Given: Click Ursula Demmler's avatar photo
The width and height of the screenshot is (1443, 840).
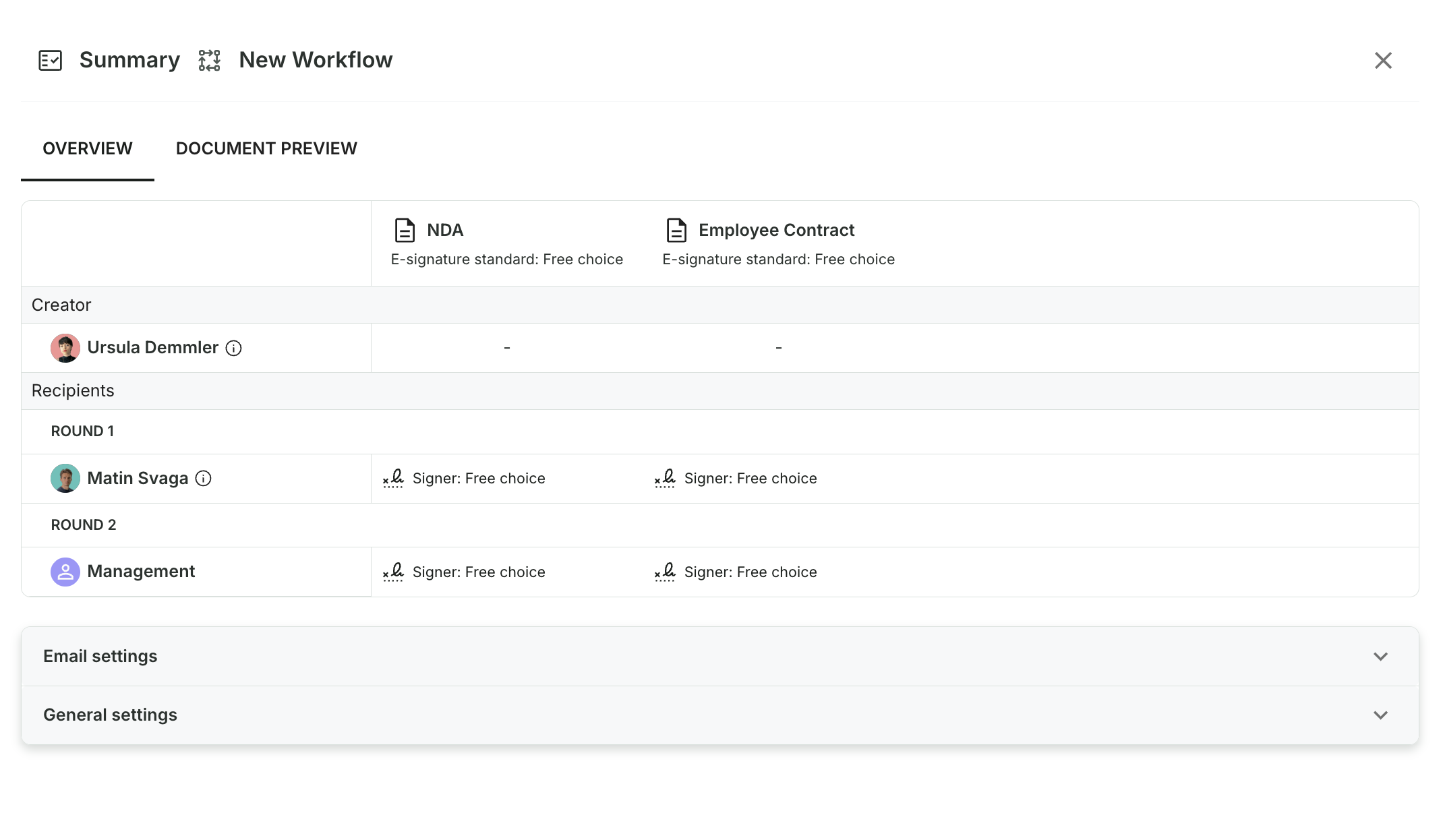Looking at the screenshot, I should pos(65,348).
